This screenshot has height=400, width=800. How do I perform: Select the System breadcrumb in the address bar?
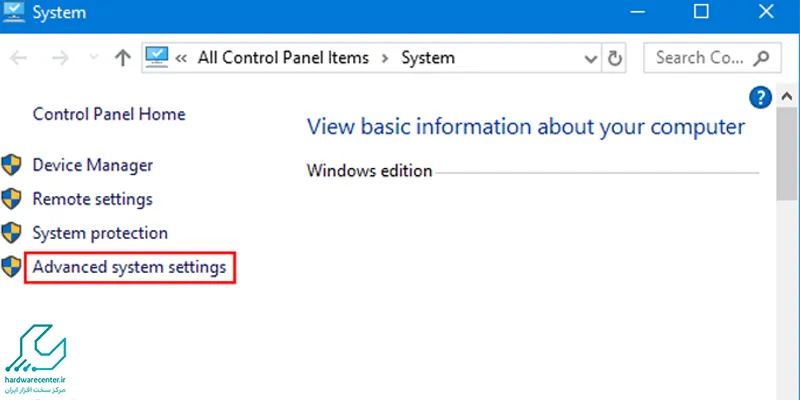(428, 58)
